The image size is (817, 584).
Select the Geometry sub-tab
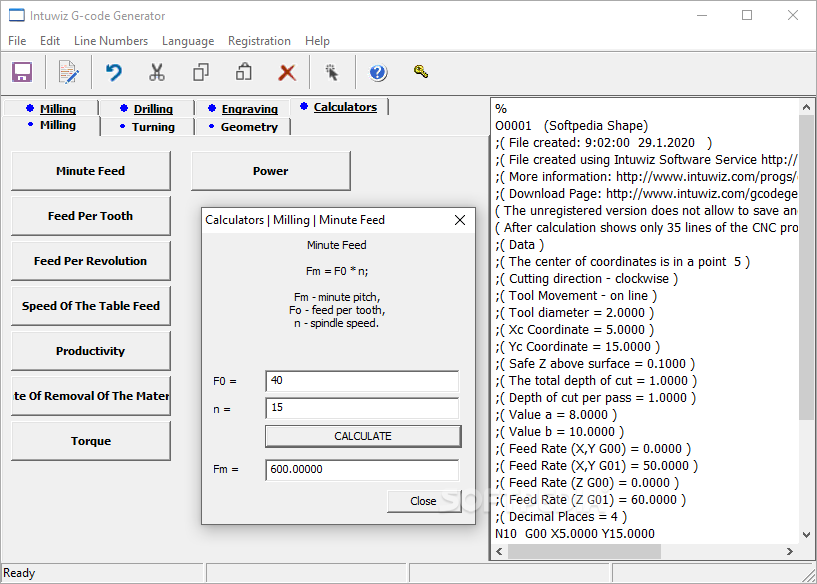pyautogui.click(x=243, y=127)
